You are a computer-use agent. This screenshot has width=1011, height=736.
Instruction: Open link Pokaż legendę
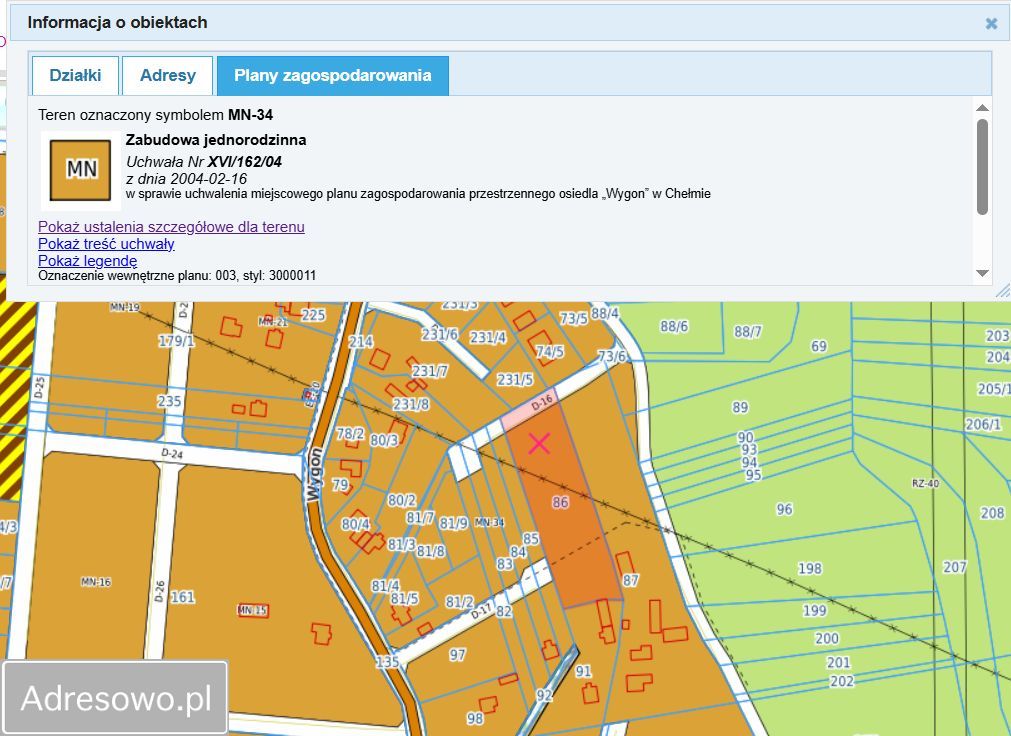pos(88,261)
